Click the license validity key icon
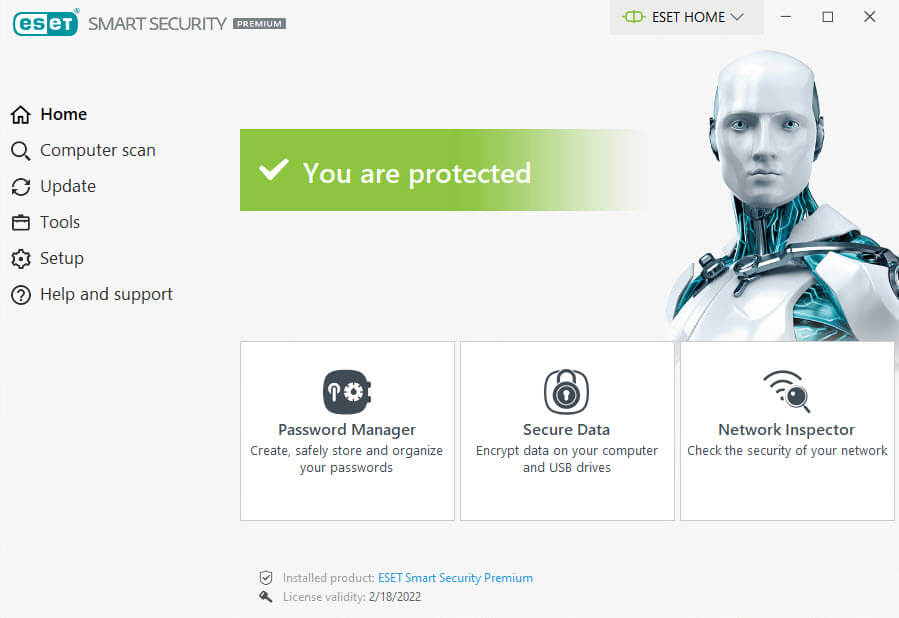The height and width of the screenshot is (618, 899). pyautogui.click(x=266, y=597)
